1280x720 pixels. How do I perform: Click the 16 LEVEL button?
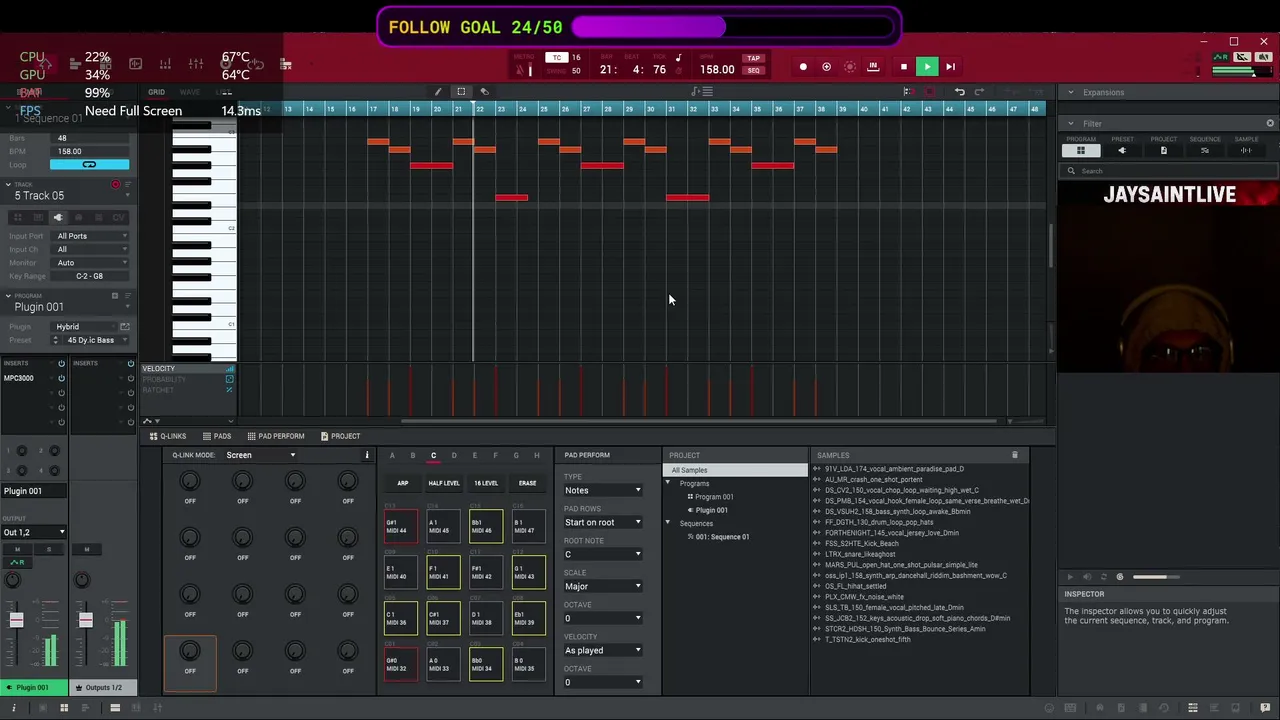click(486, 483)
